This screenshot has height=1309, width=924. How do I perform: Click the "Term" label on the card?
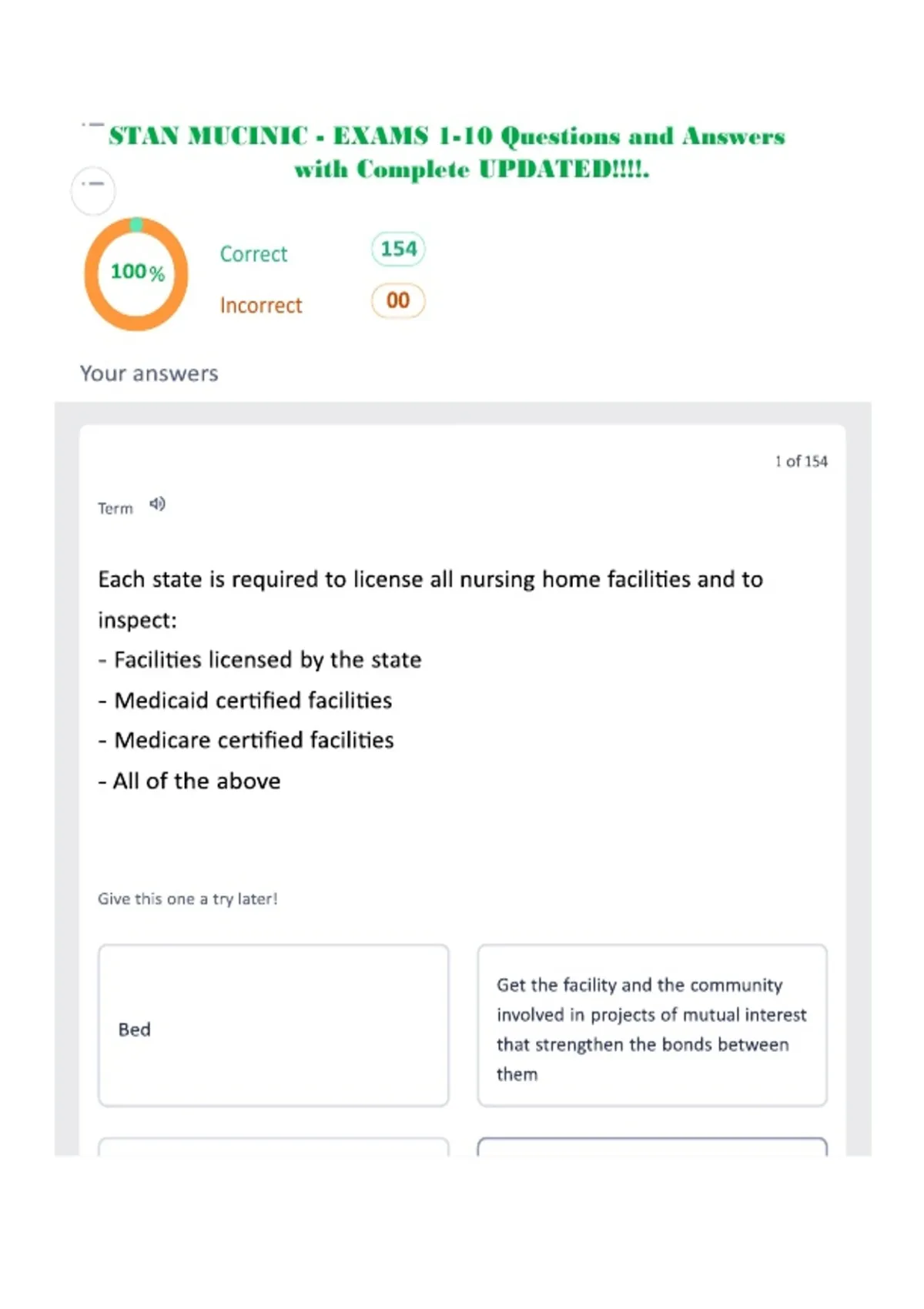pyautogui.click(x=115, y=508)
